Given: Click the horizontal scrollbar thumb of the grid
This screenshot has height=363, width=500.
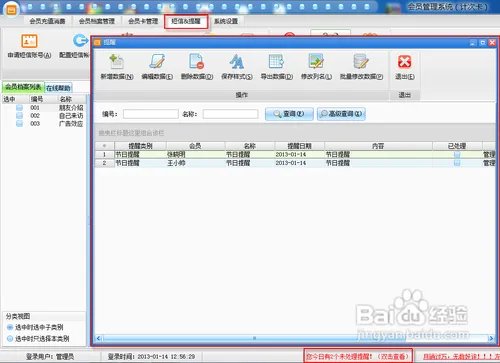Looking at the screenshot, I should click(254, 338).
